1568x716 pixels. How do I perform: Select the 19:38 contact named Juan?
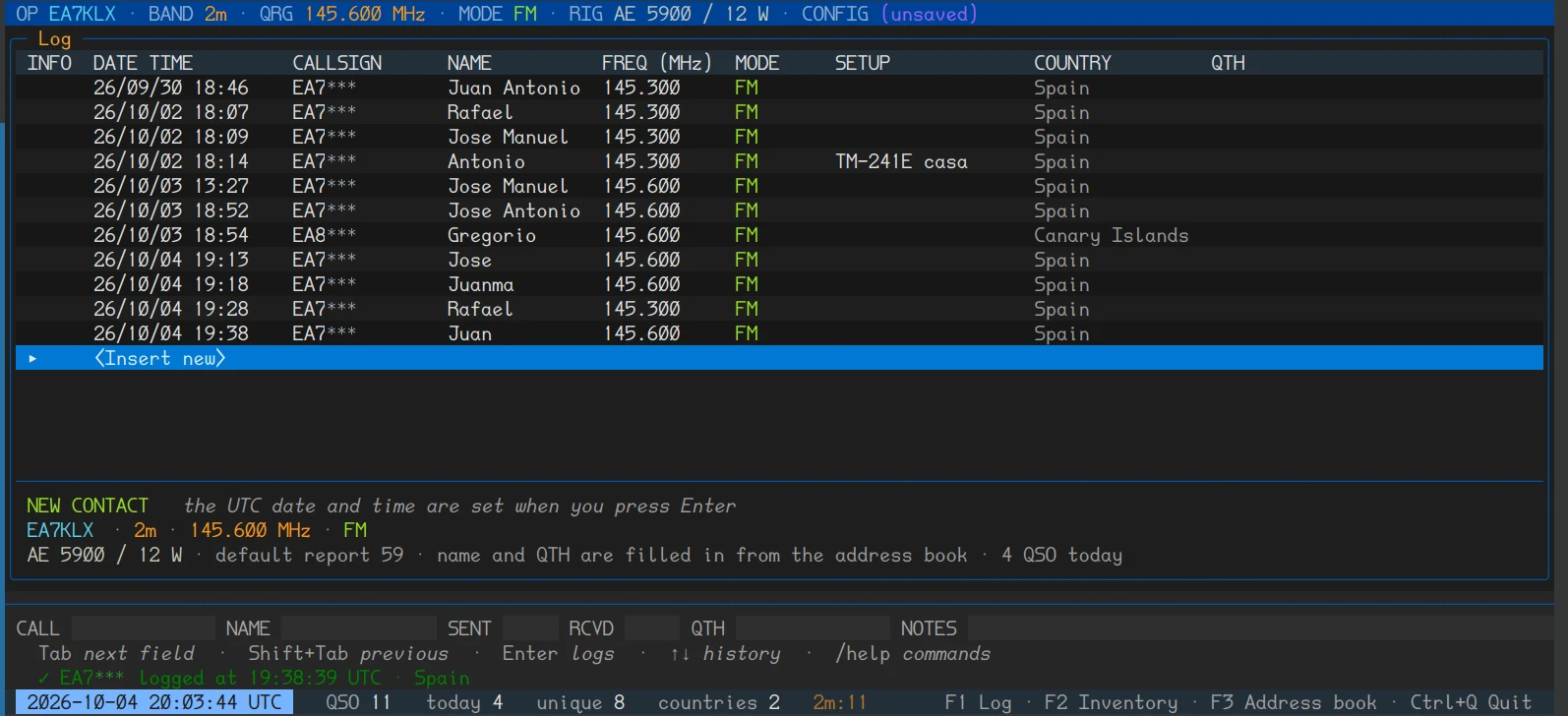779,333
